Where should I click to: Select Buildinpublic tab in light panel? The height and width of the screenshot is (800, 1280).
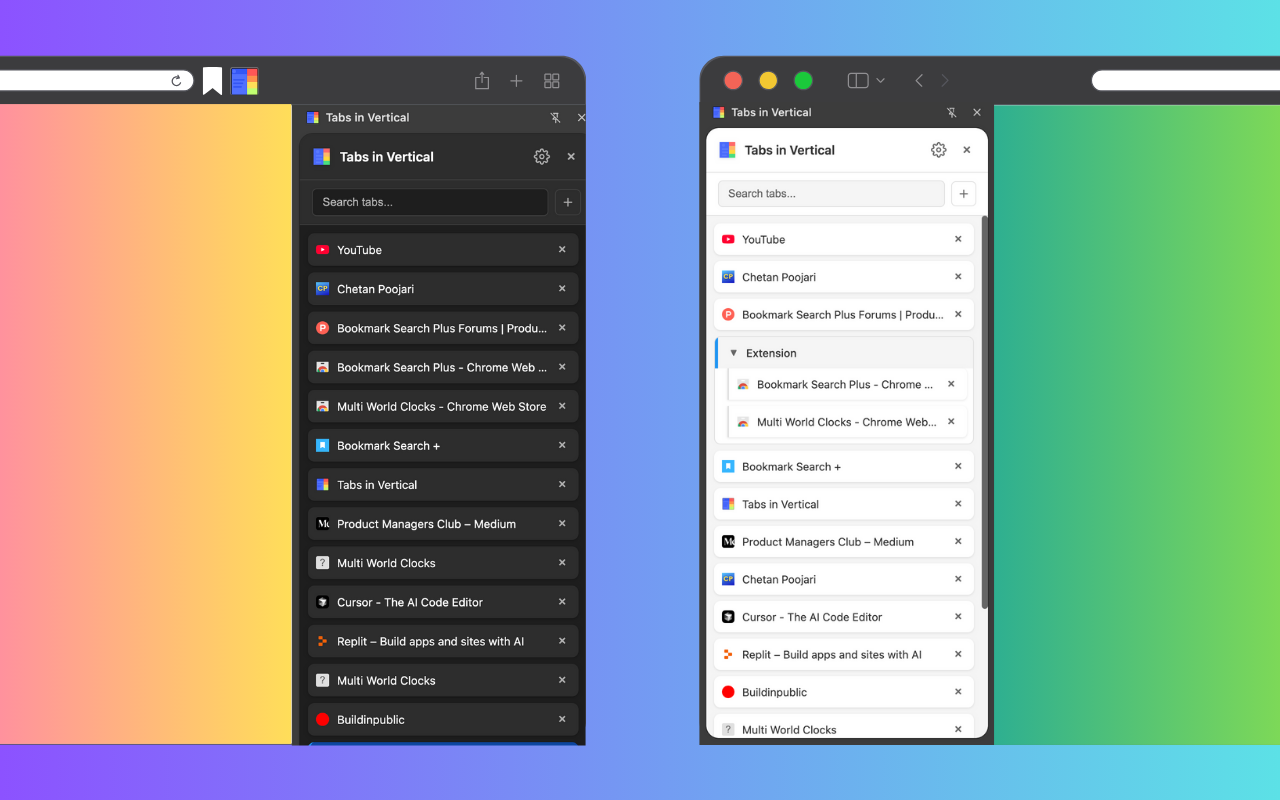click(x=844, y=692)
